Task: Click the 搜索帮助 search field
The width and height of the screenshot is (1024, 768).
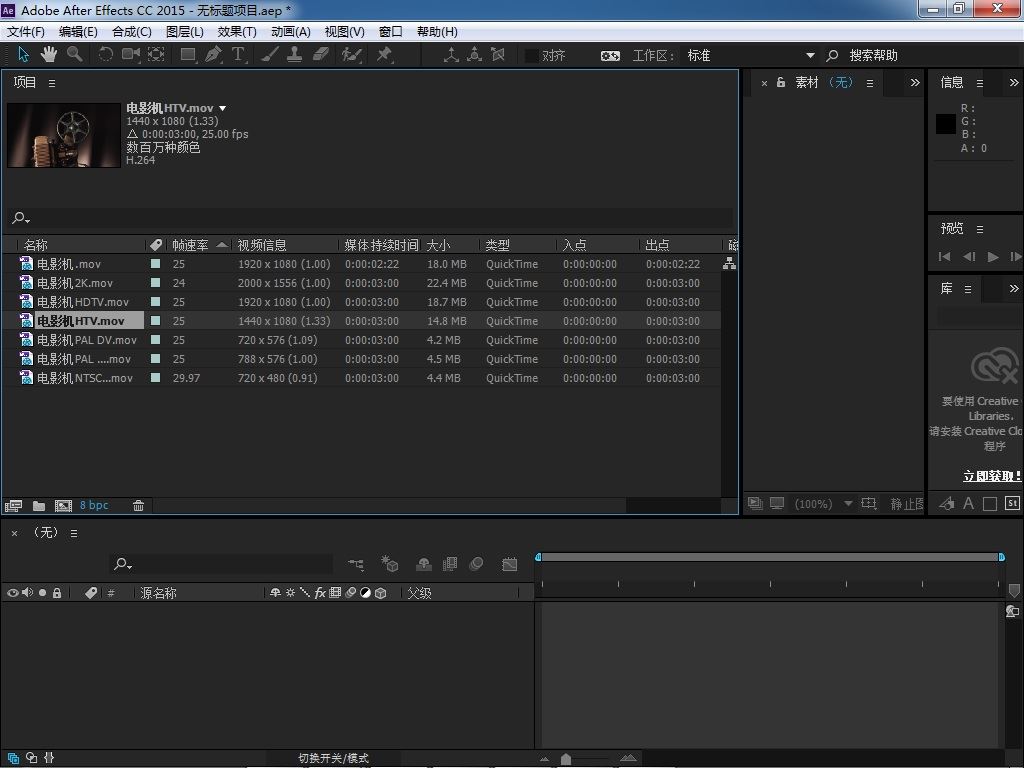Action: 921,56
